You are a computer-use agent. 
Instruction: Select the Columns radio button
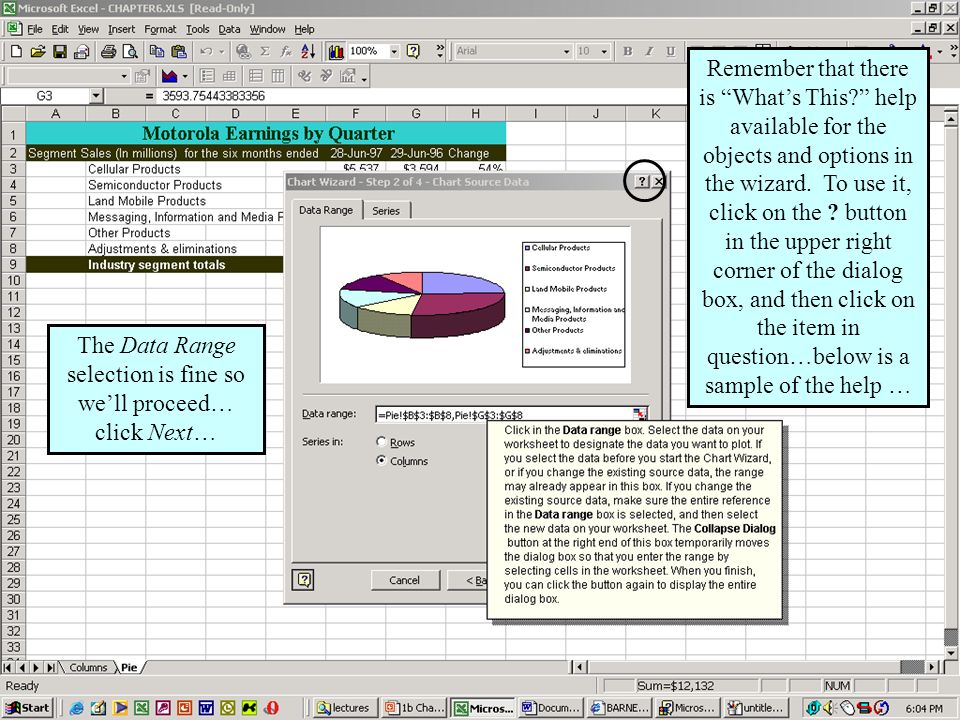point(381,460)
